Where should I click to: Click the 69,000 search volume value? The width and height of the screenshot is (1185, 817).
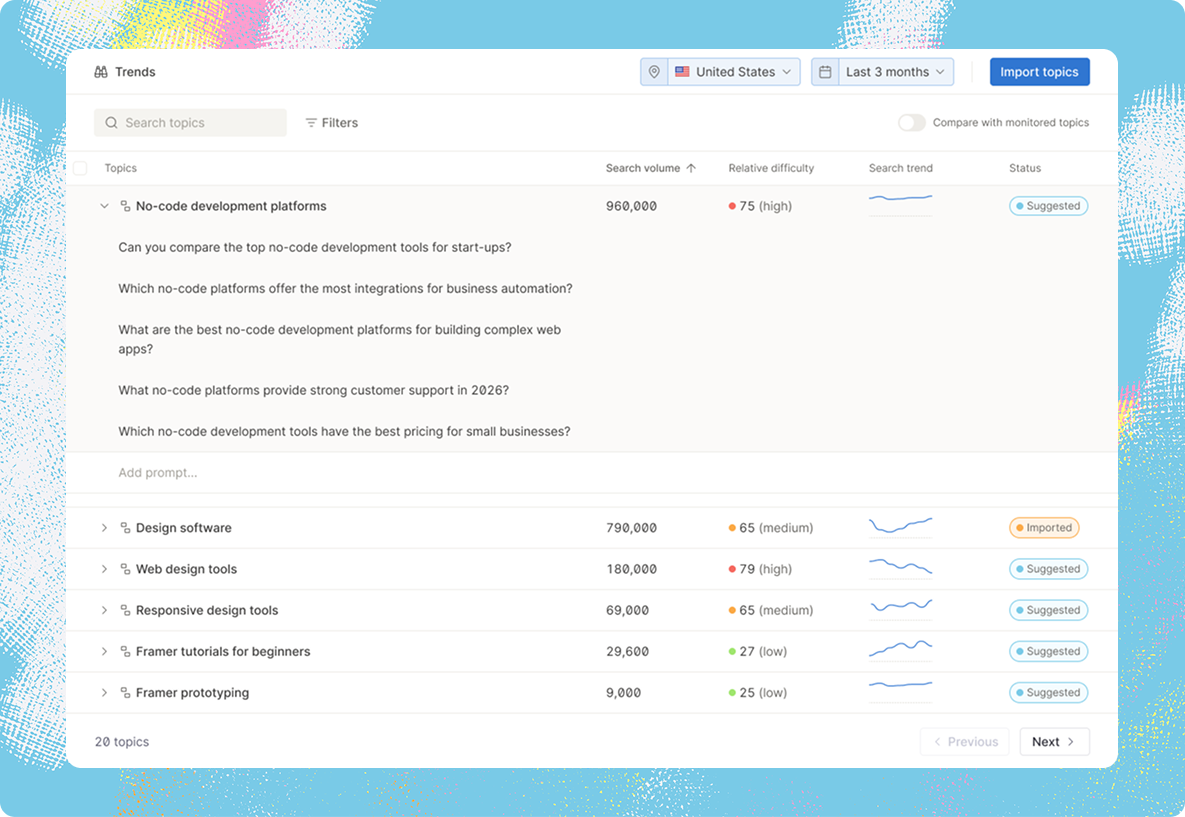(627, 611)
